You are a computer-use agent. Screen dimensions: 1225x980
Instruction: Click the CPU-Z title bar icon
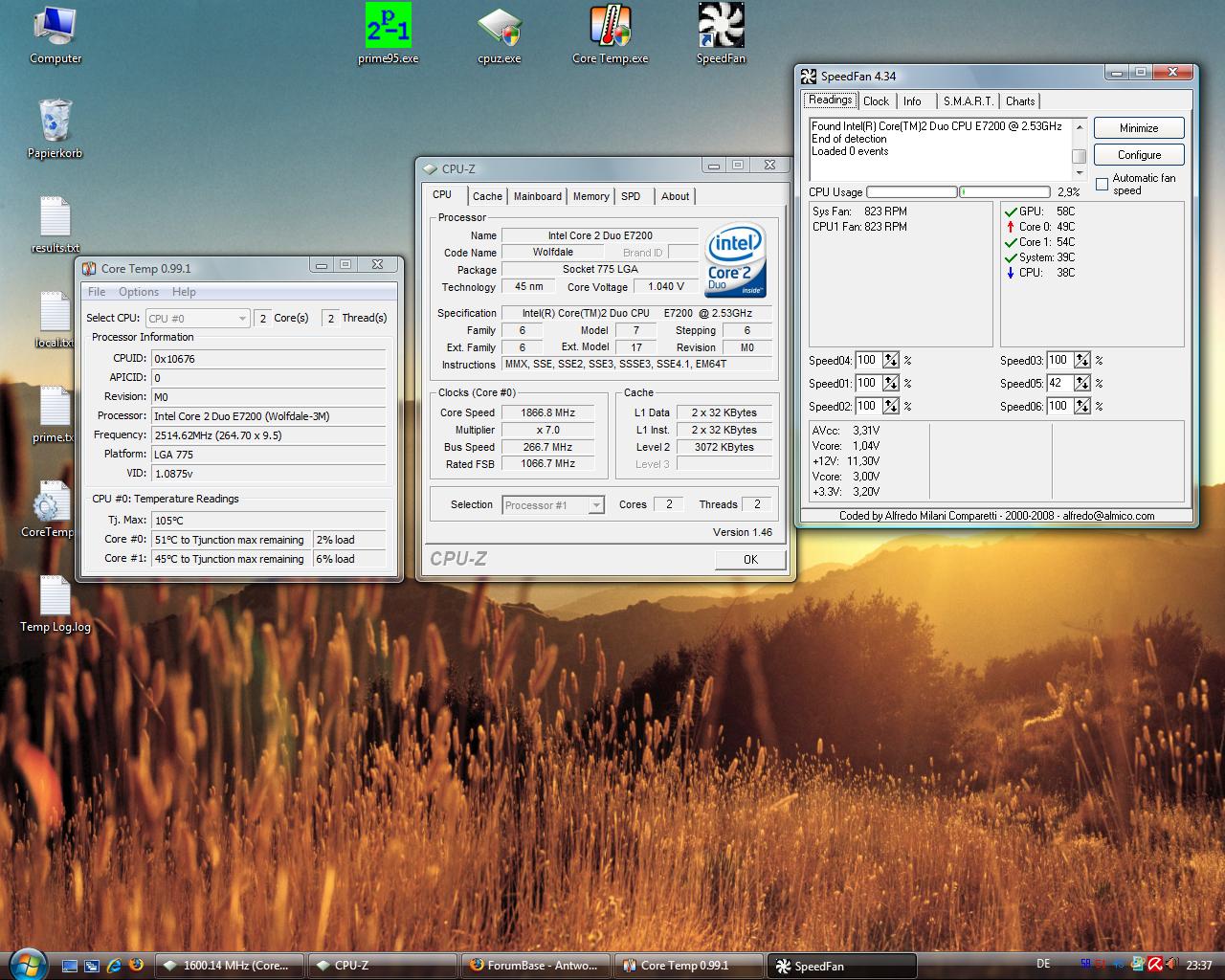tap(430, 169)
